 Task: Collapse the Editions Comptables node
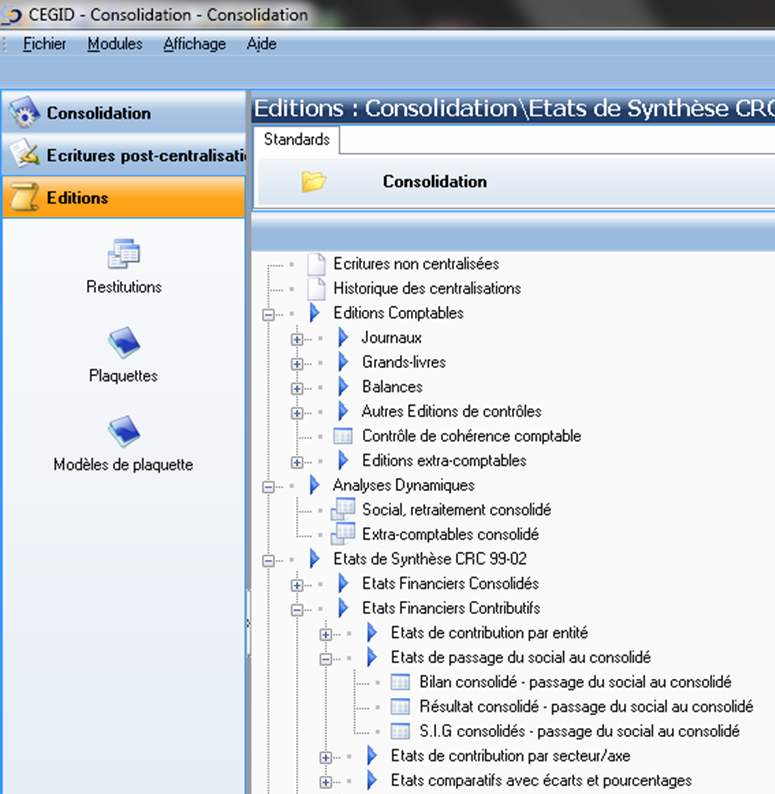tap(268, 315)
